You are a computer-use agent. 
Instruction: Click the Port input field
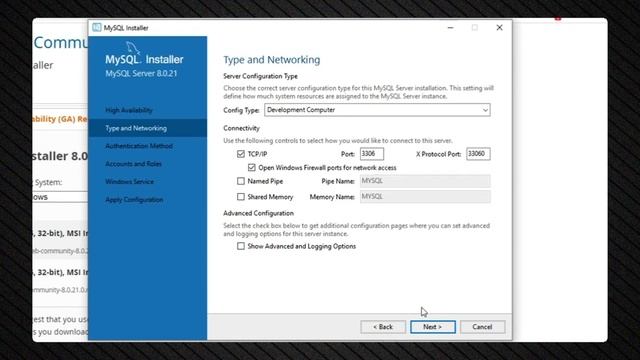pos(372,154)
